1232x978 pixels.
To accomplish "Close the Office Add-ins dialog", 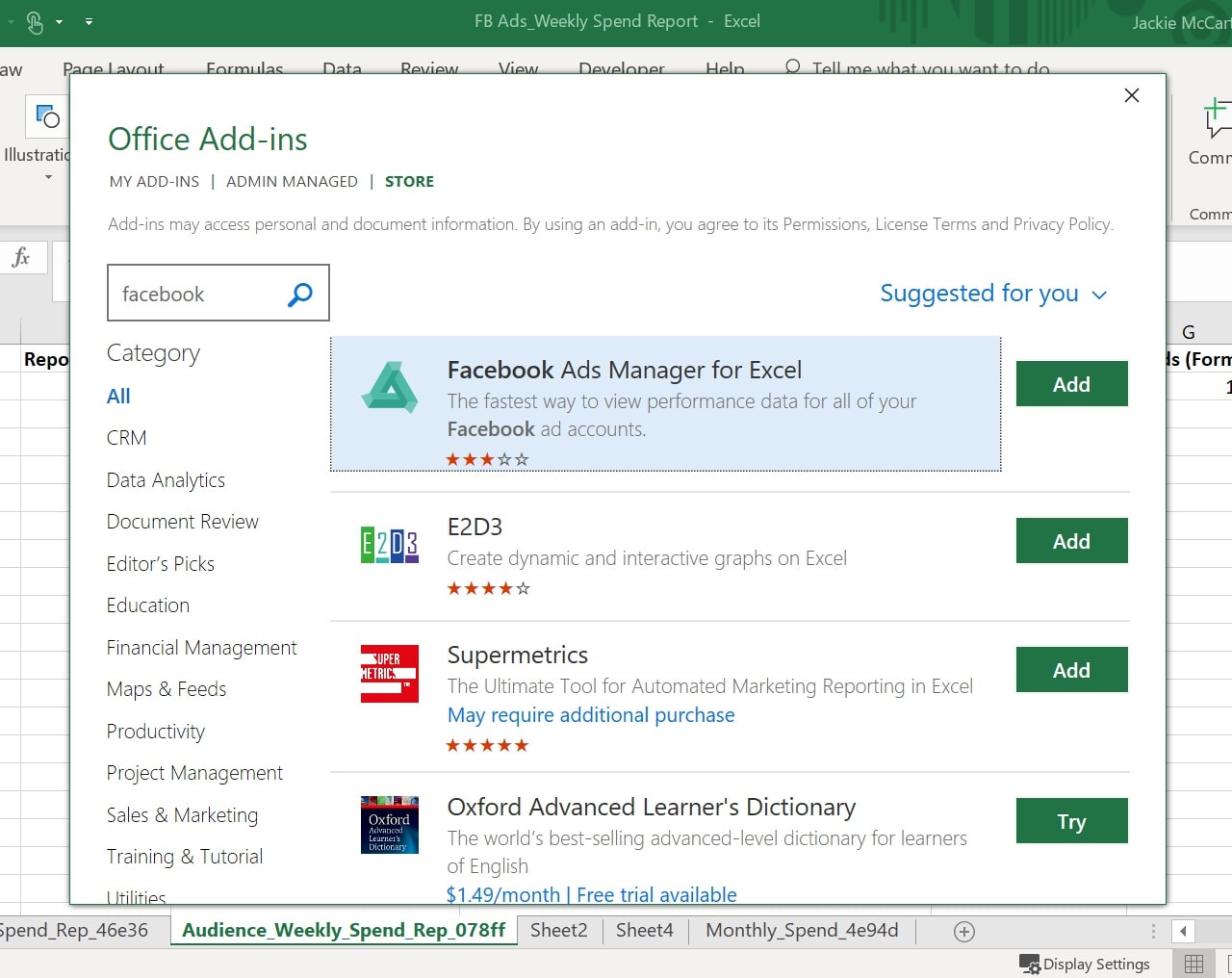I will pos(1132,95).
